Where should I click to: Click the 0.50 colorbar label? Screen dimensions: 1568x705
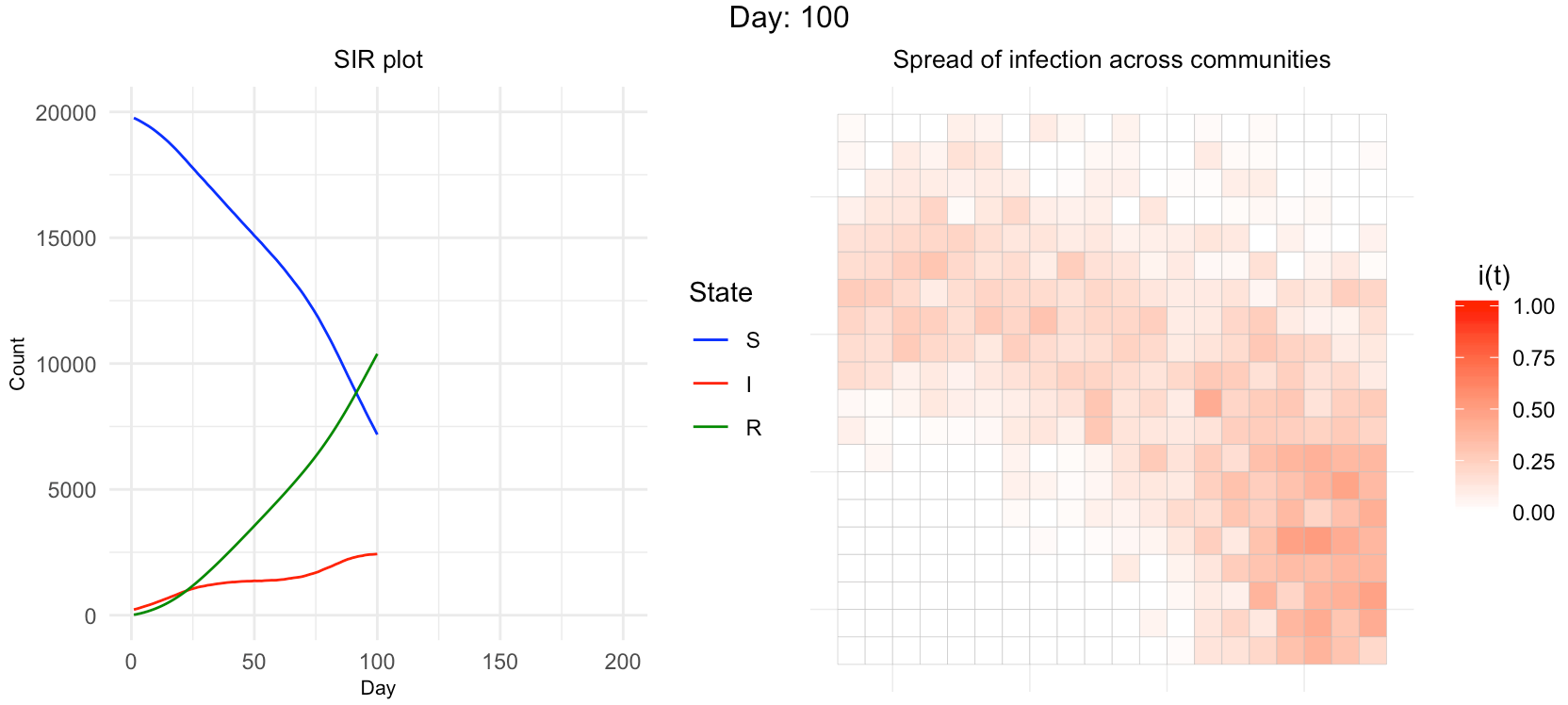tap(1533, 410)
